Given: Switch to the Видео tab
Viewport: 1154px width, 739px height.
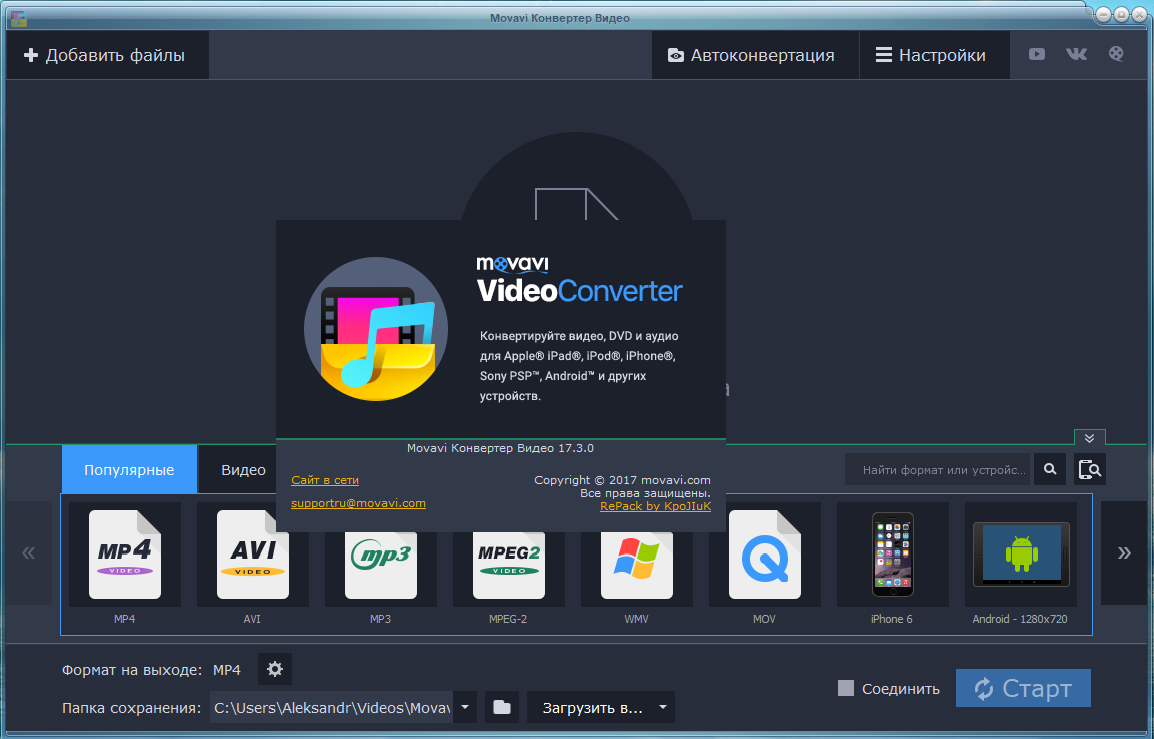Looking at the screenshot, I should (x=243, y=470).
